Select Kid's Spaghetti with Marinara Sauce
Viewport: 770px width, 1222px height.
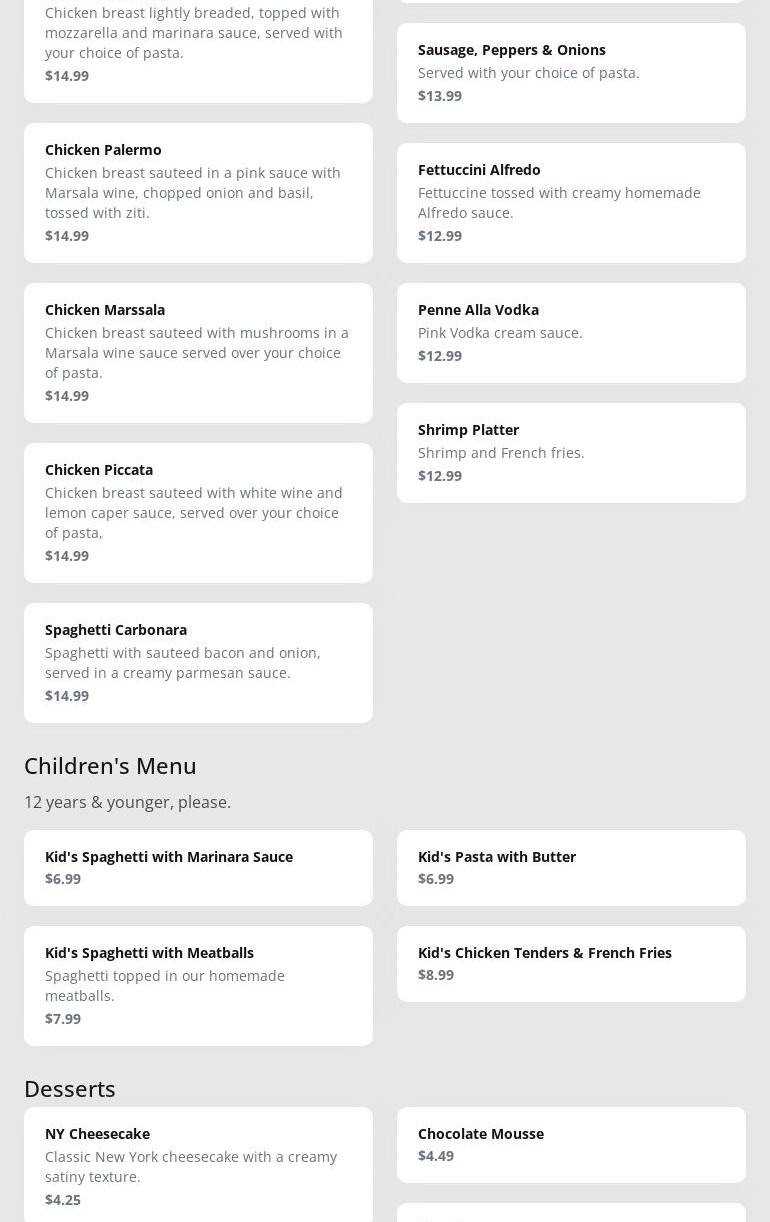pyautogui.click(x=198, y=867)
